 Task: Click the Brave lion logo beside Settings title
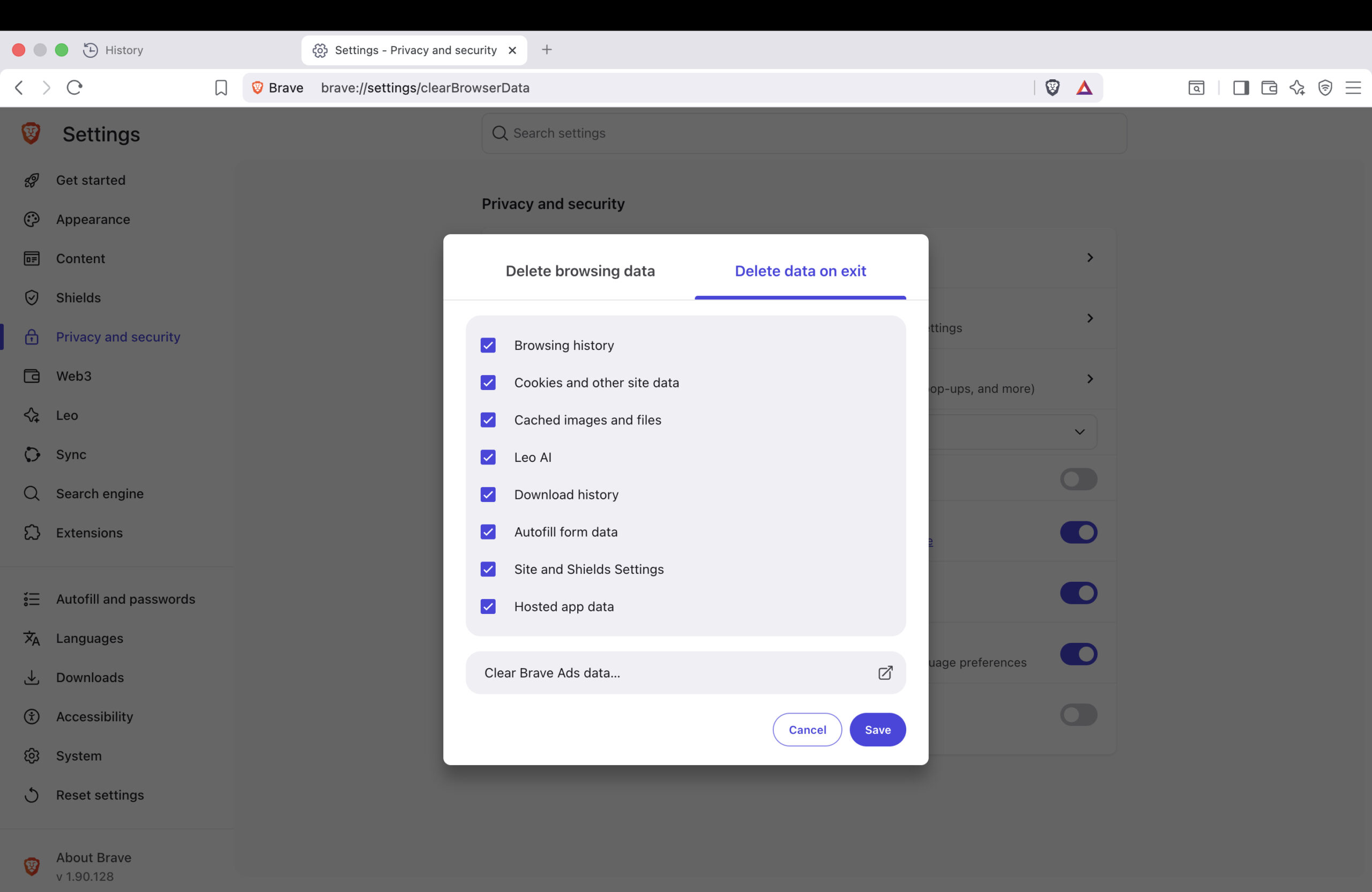[31, 134]
